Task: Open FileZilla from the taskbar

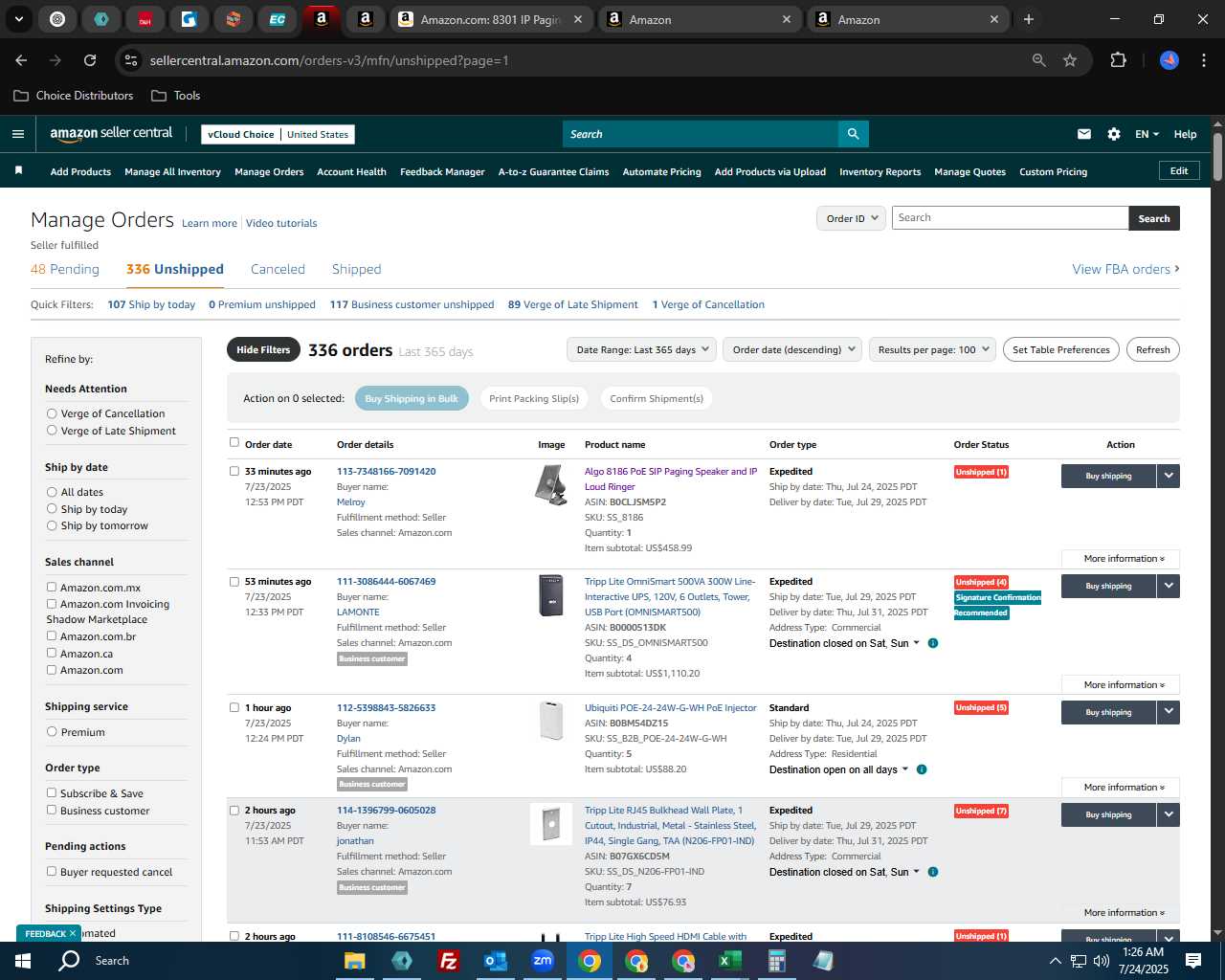Action: pos(449,961)
